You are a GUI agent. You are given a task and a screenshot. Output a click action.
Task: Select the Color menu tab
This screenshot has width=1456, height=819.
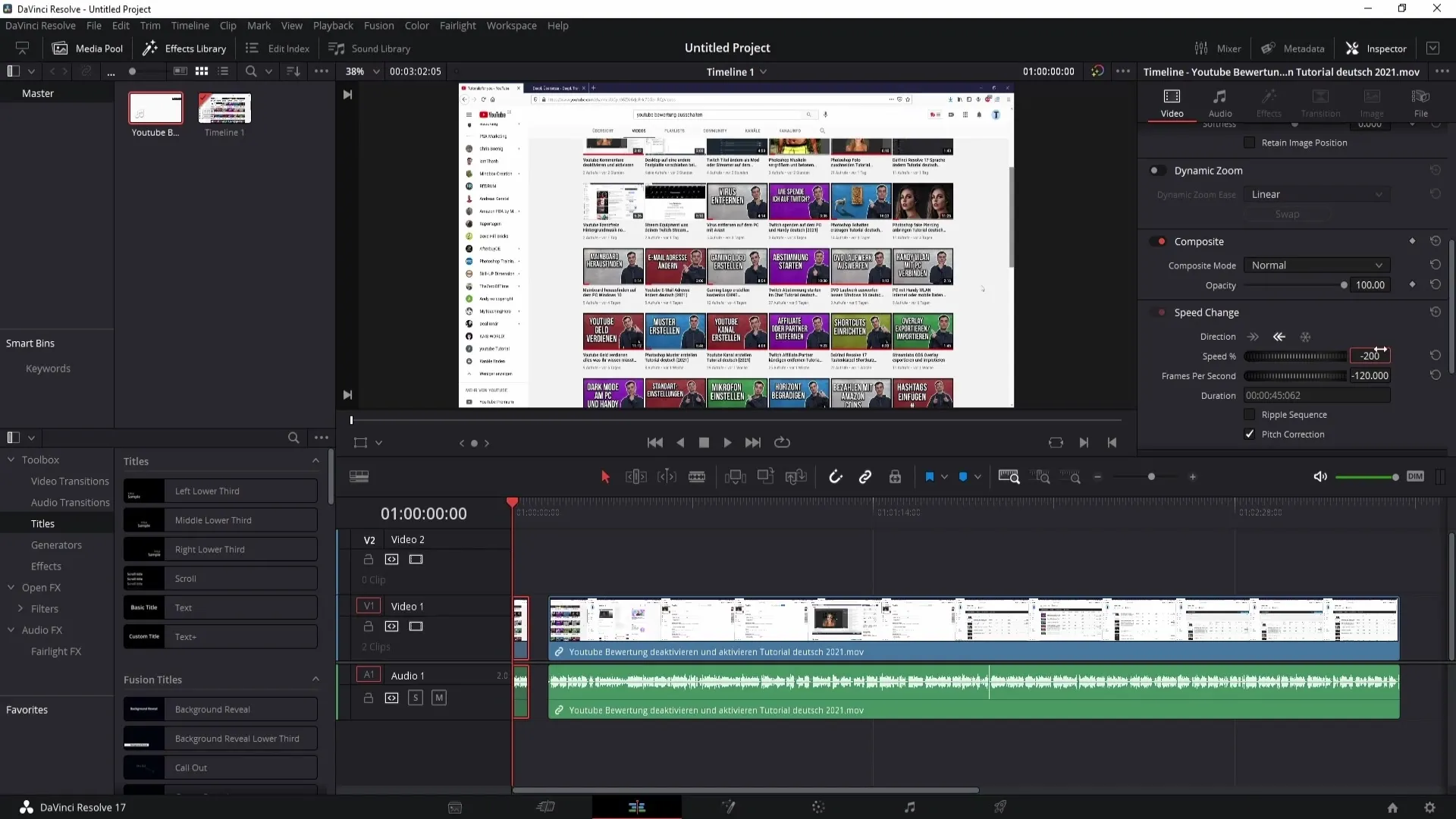tap(417, 25)
